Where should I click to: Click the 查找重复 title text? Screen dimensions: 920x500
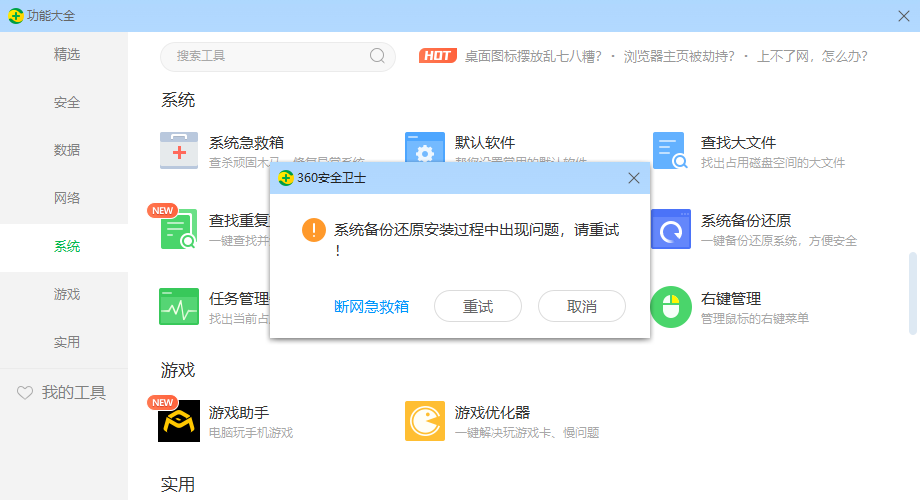click(x=239, y=221)
